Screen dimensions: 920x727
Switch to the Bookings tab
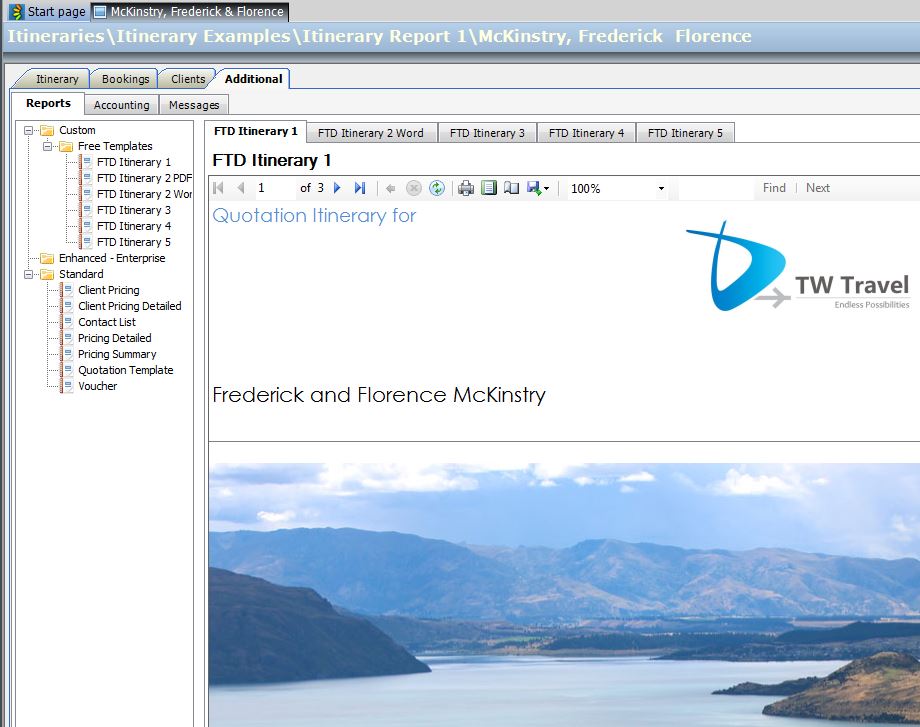[x=125, y=79]
